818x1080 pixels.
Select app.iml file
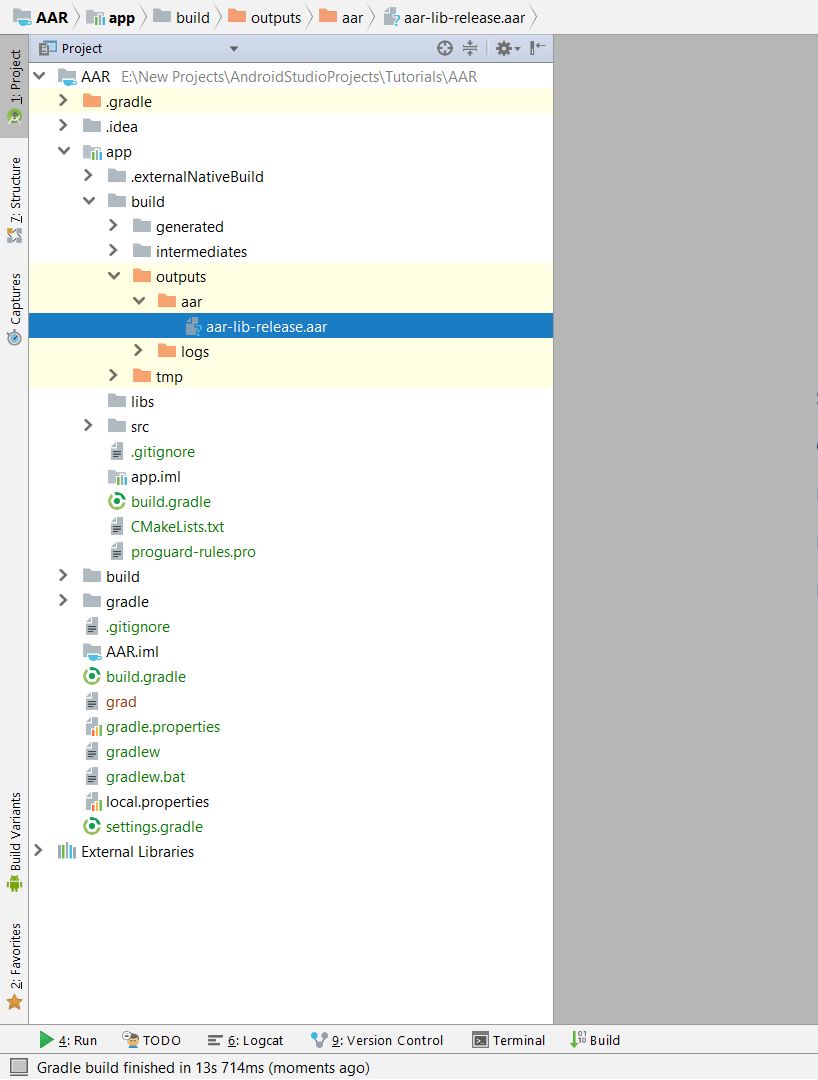291,477
